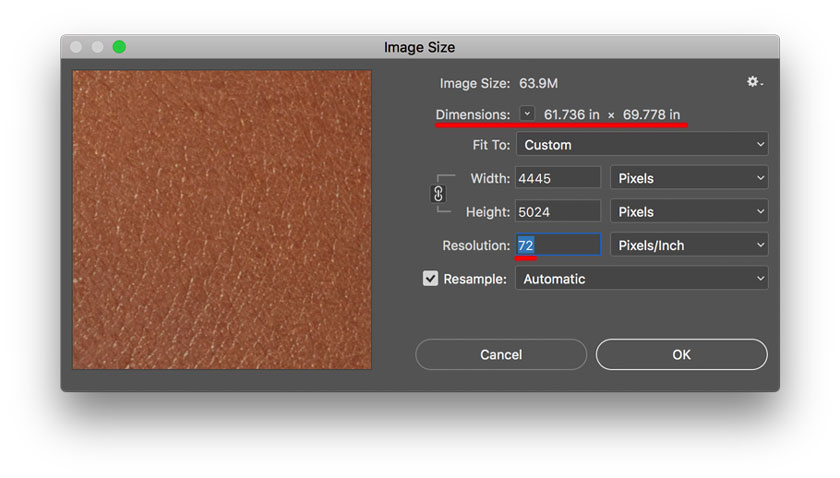The image size is (840, 478).
Task: Click the minimize button in title bar
Action: pos(98,47)
